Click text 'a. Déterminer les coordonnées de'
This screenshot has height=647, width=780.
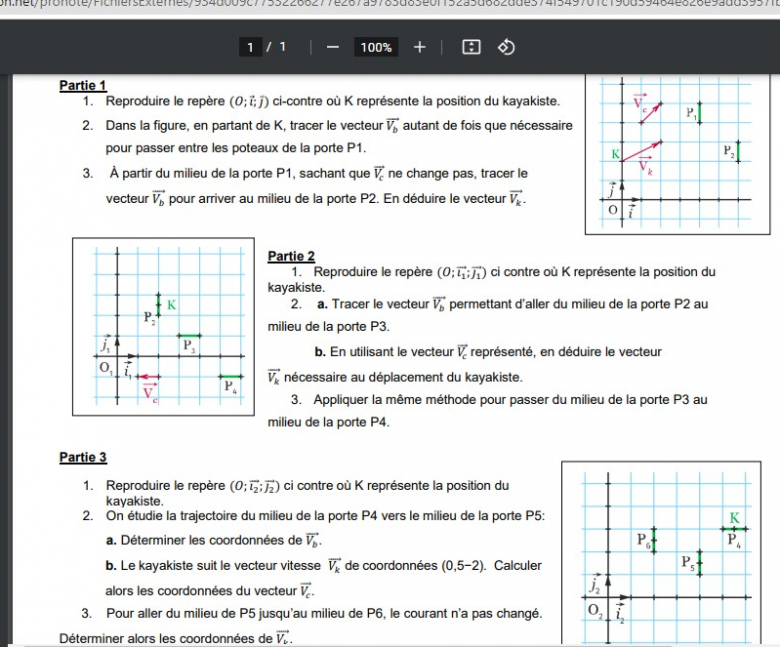click(204, 540)
